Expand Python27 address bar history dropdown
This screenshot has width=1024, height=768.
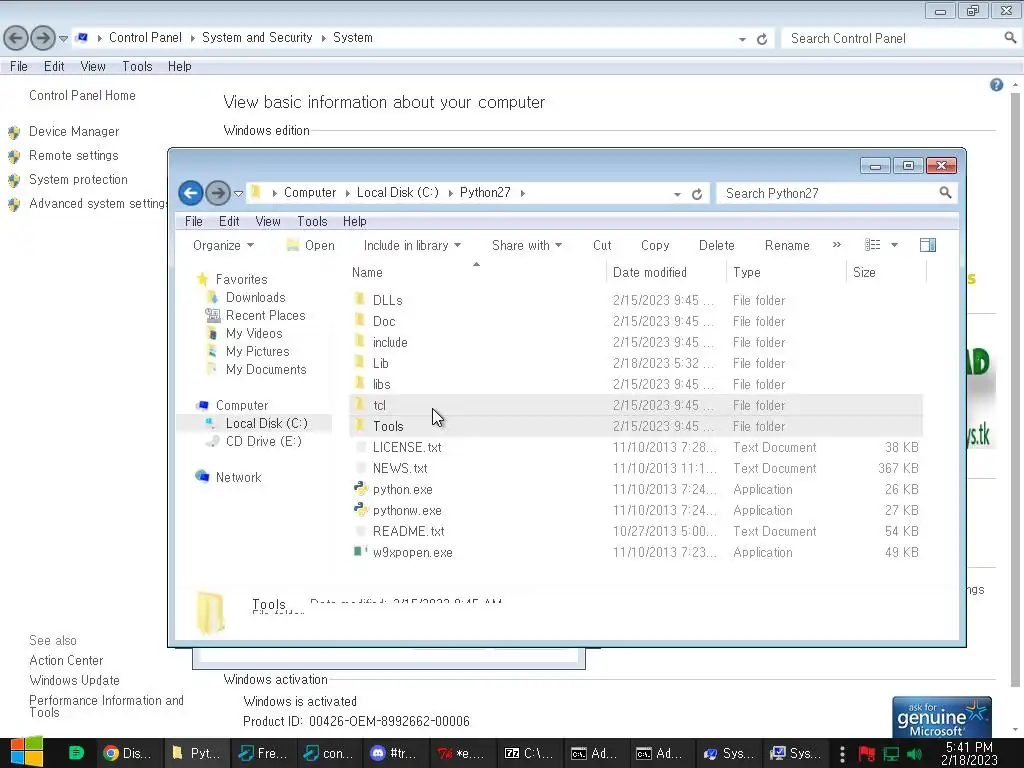[677, 194]
